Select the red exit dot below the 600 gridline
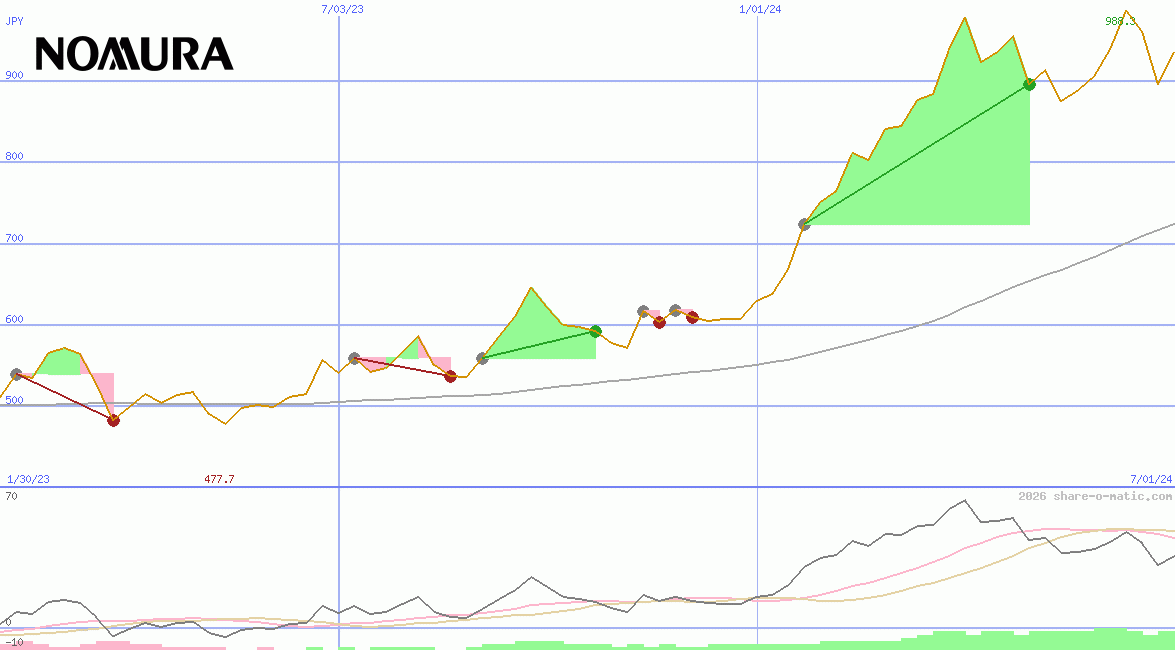Image resolution: width=1175 pixels, height=650 pixels. [x=659, y=322]
